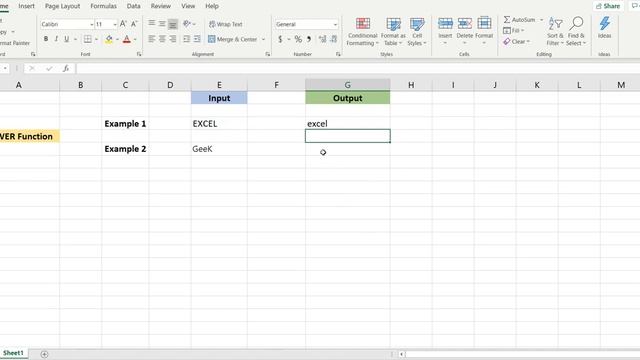Expand the fill color arrow
The image size is (640, 360).
117,40
